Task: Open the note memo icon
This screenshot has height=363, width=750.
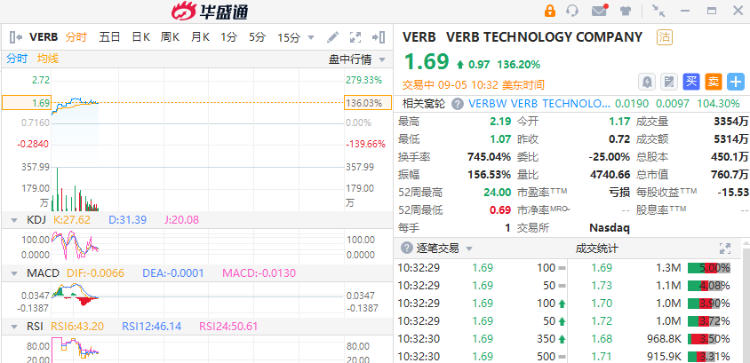Action: [669, 82]
